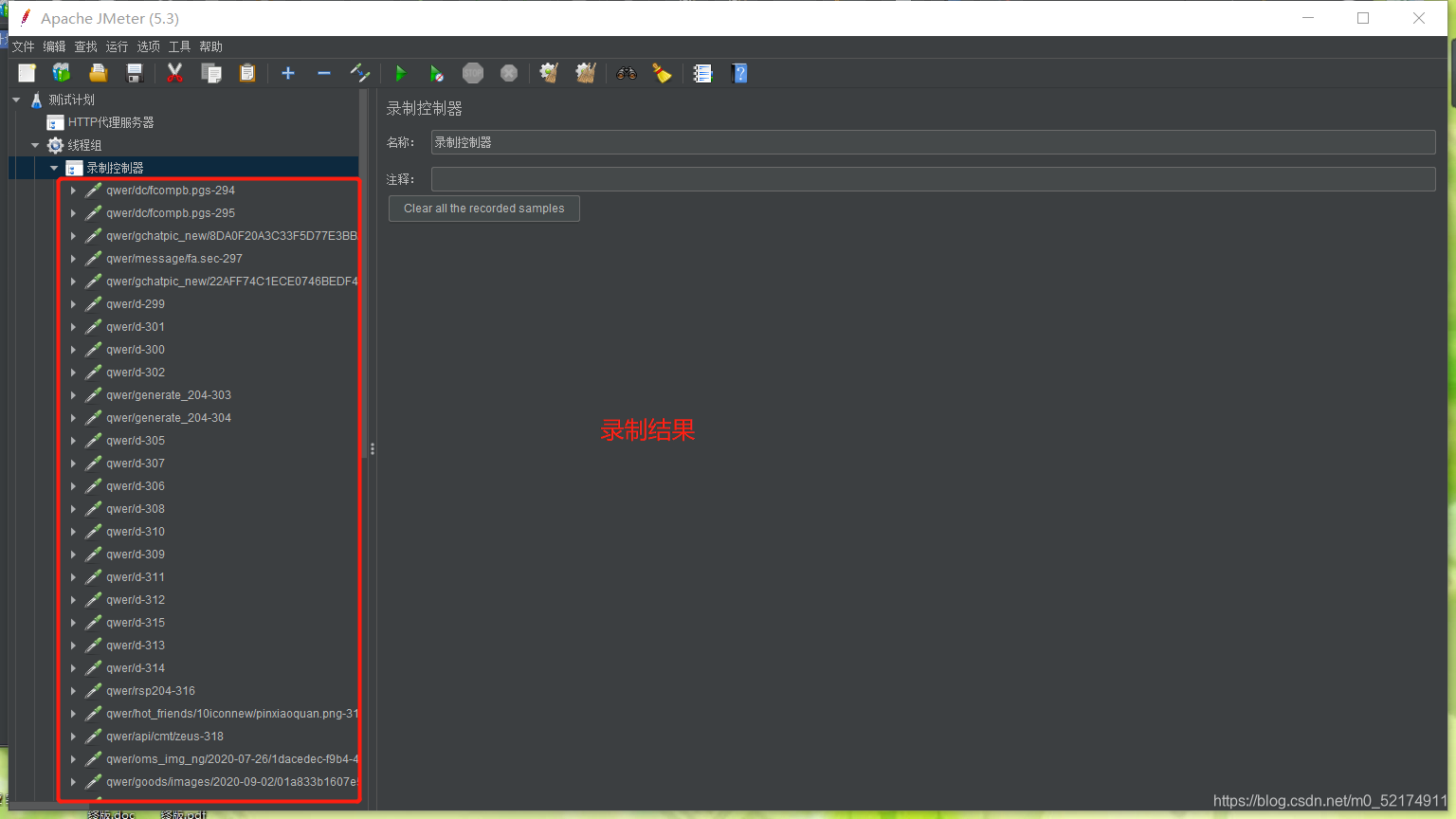Save the test plan via disk icon

point(135,73)
